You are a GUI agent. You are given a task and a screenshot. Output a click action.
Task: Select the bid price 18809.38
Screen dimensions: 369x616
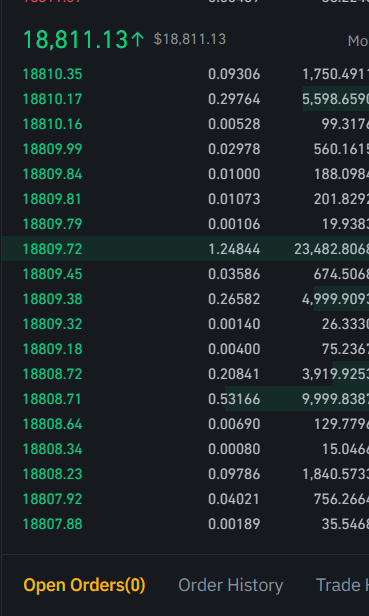pyautogui.click(x=53, y=299)
